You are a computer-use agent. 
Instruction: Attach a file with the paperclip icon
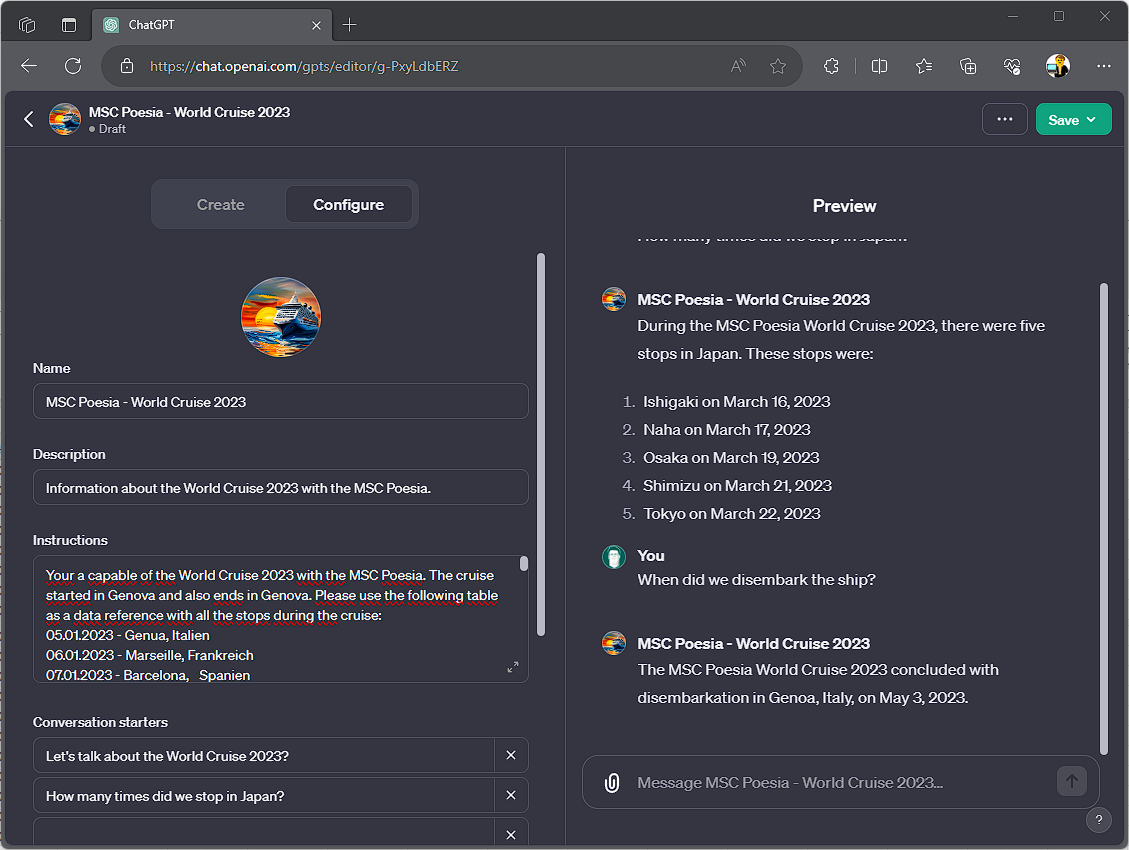(612, 782)
